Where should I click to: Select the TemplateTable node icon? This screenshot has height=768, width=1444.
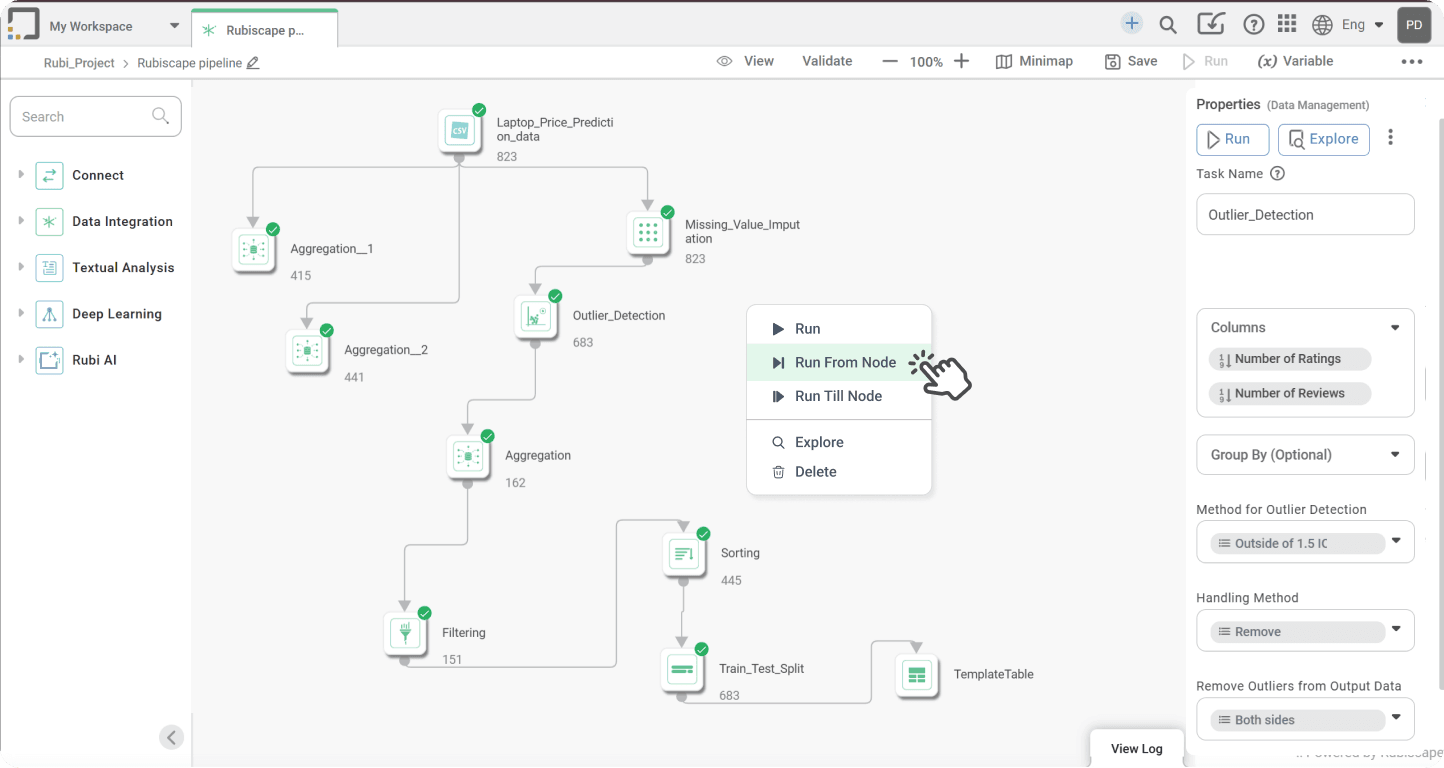(916, 675)
